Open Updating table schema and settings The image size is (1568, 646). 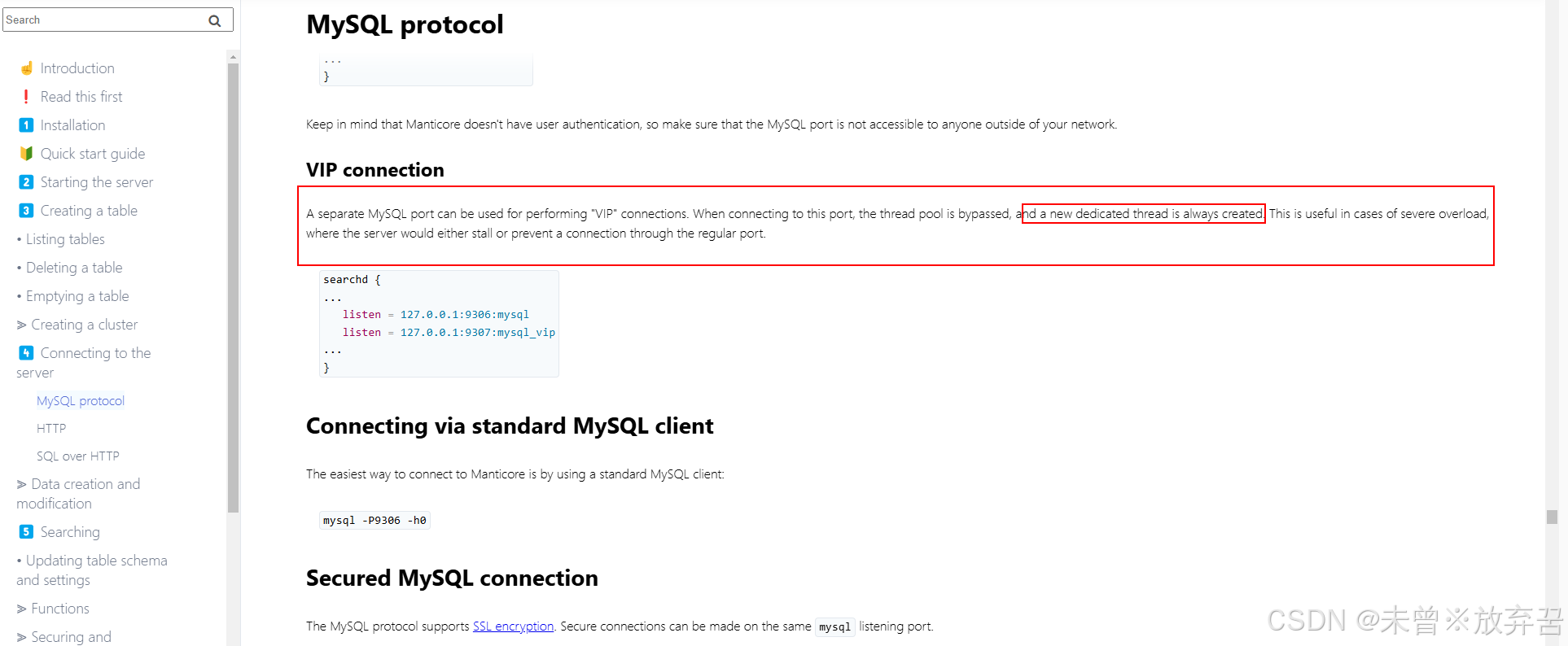(x=92, y=570)
